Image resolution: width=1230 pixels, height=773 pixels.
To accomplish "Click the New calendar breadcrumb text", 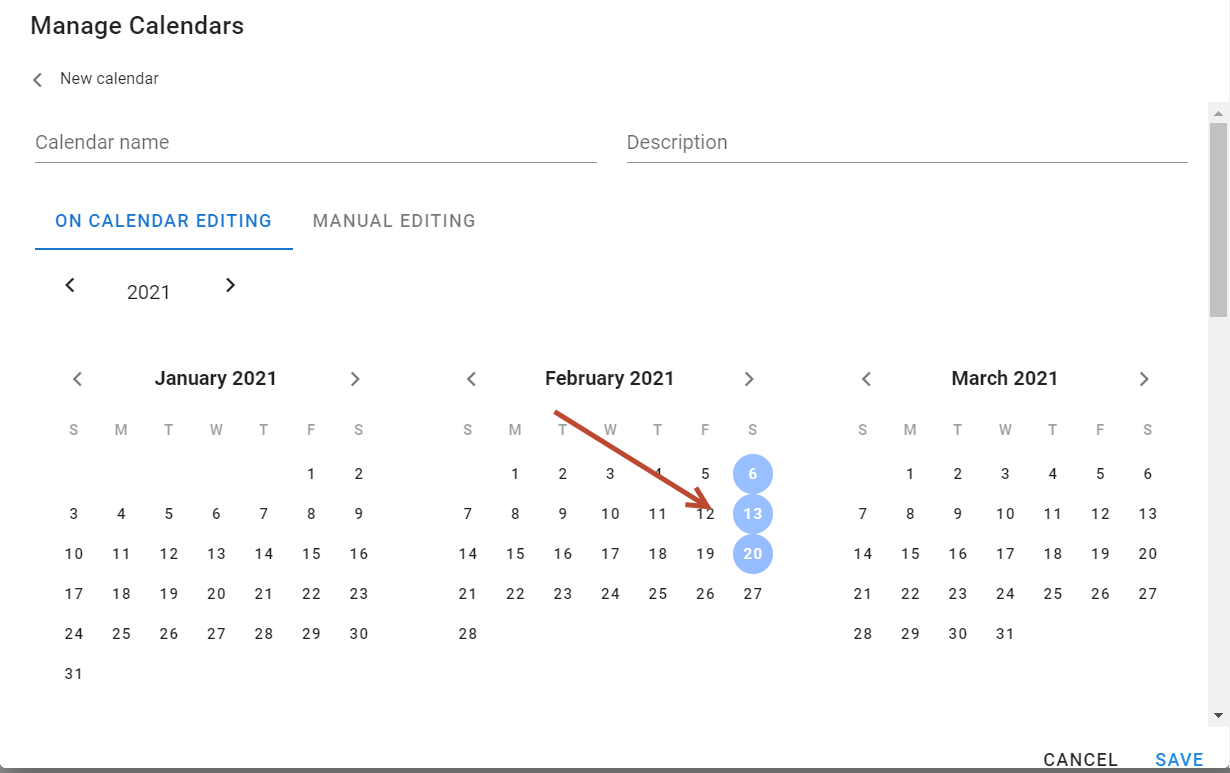I will (109, 79).
